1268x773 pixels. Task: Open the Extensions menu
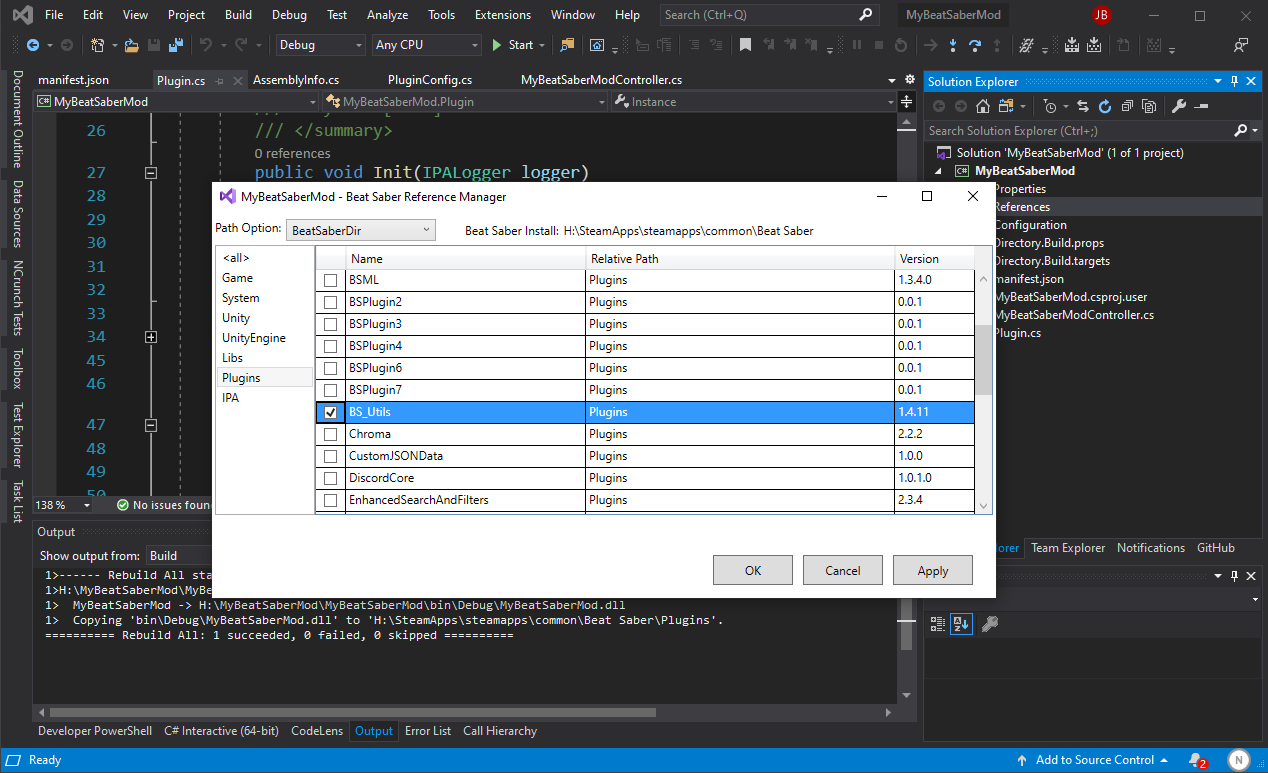503,15
